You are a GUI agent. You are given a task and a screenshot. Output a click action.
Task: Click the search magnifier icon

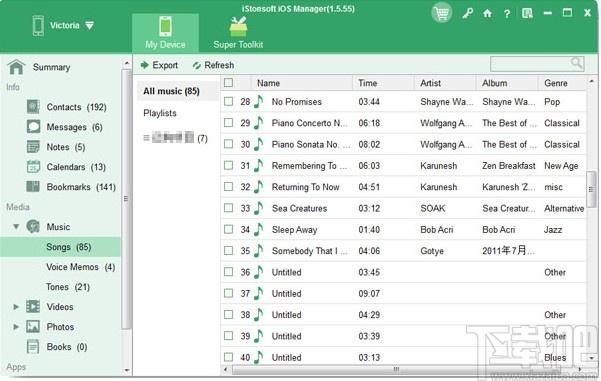(576, 63)
